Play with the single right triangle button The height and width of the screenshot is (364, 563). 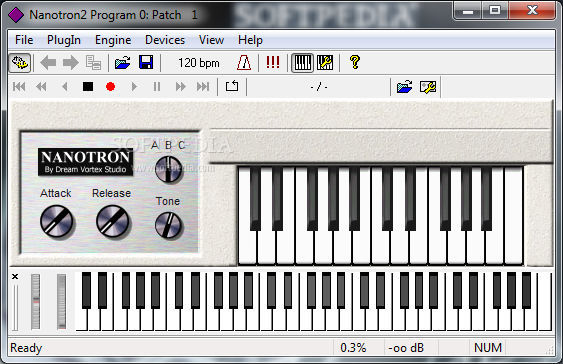(134, 87)
